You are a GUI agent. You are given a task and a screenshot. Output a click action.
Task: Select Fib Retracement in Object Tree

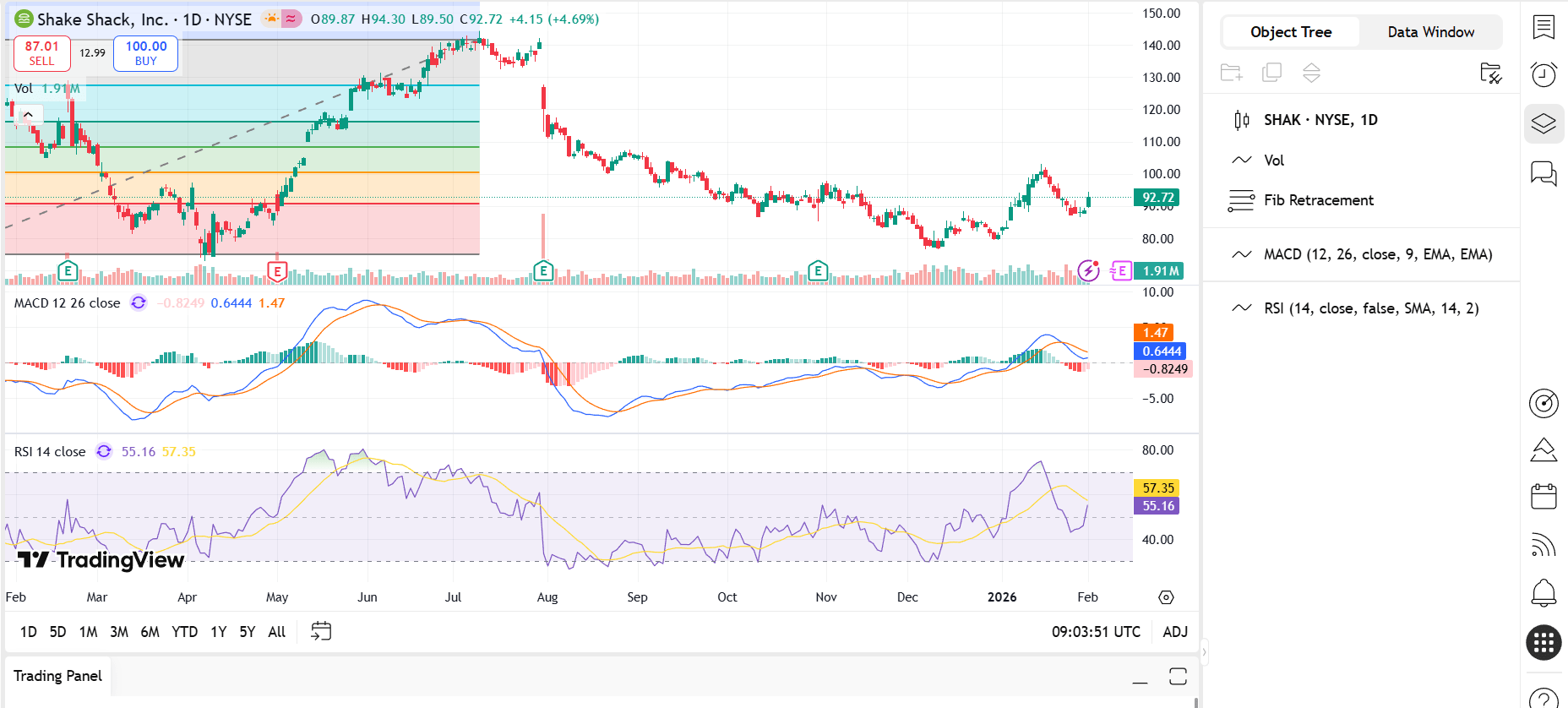[x=1362, y=200]
